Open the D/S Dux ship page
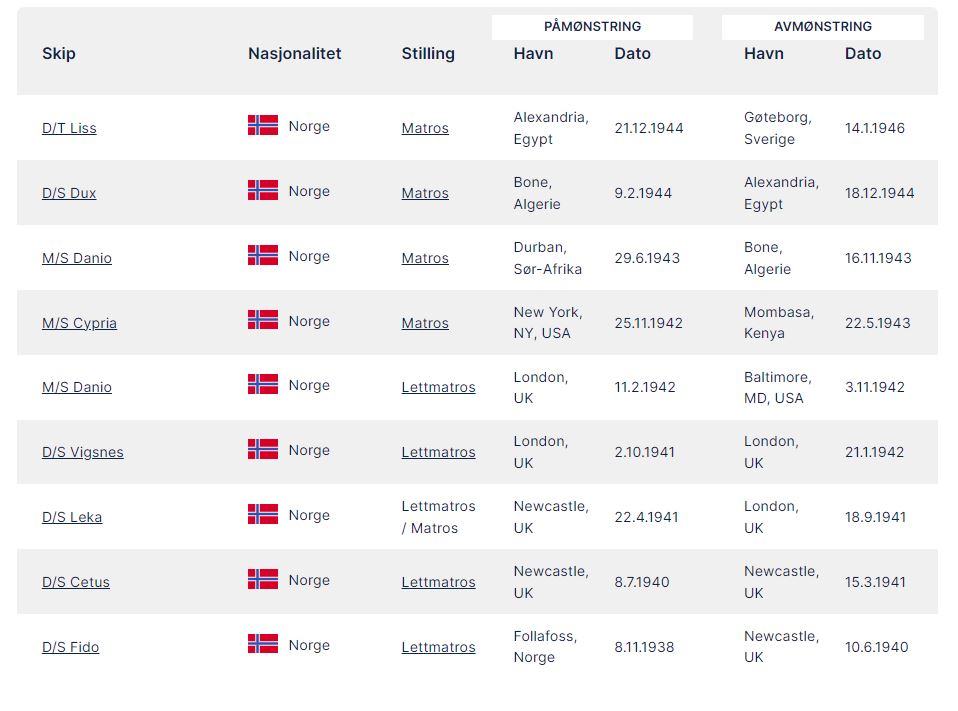Viewport: 958px width, 711px height. pos(69,193)
